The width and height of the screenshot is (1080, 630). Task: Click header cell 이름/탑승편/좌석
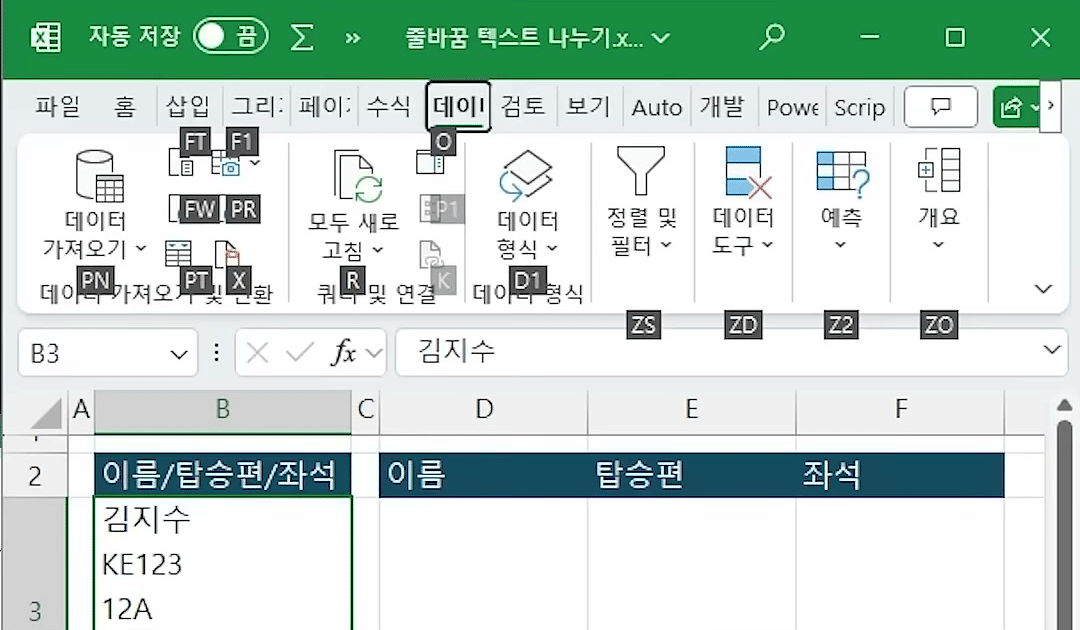click(222, 475)
